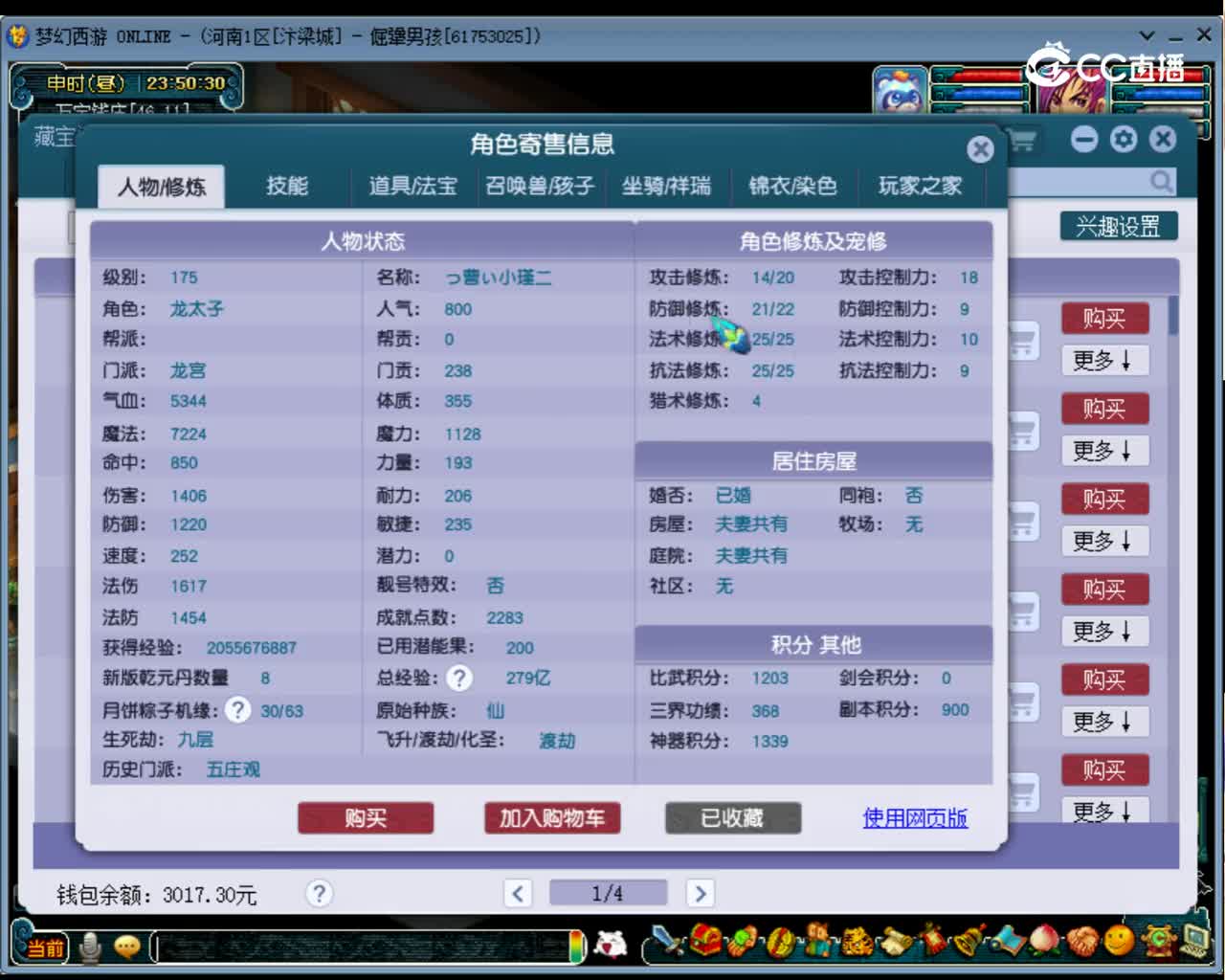The image size is (1225, 980).
Task: Click the 获得经验 value 2055676887
Action: coord(252,648)
